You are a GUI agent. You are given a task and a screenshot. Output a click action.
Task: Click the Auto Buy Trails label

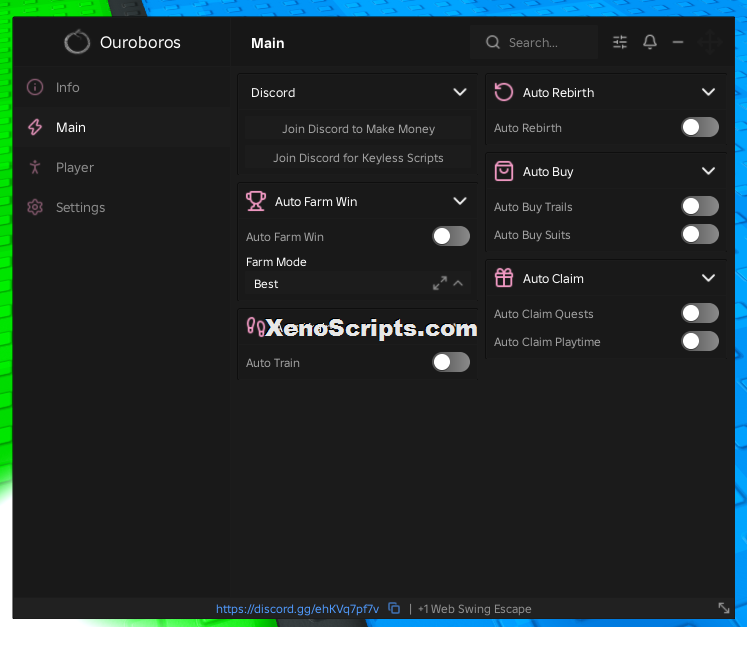(533, 207)
